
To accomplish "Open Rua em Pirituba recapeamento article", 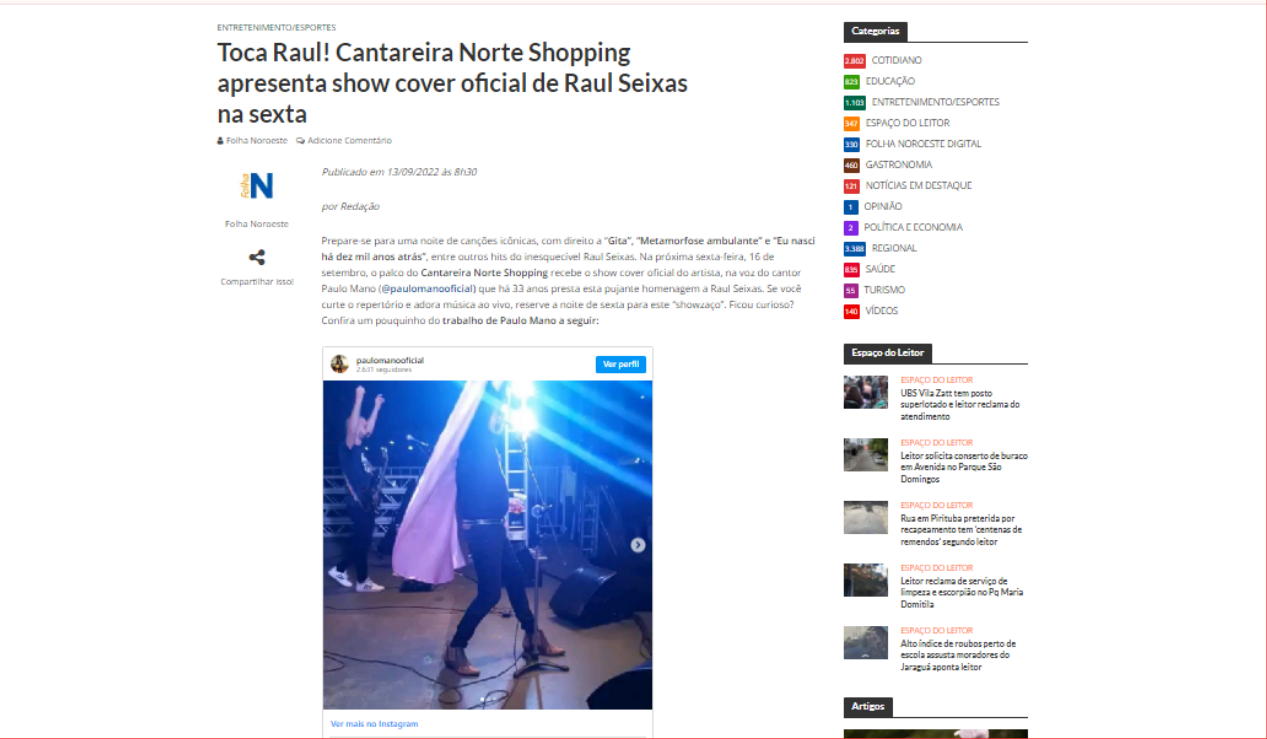I will pos(961,530).
